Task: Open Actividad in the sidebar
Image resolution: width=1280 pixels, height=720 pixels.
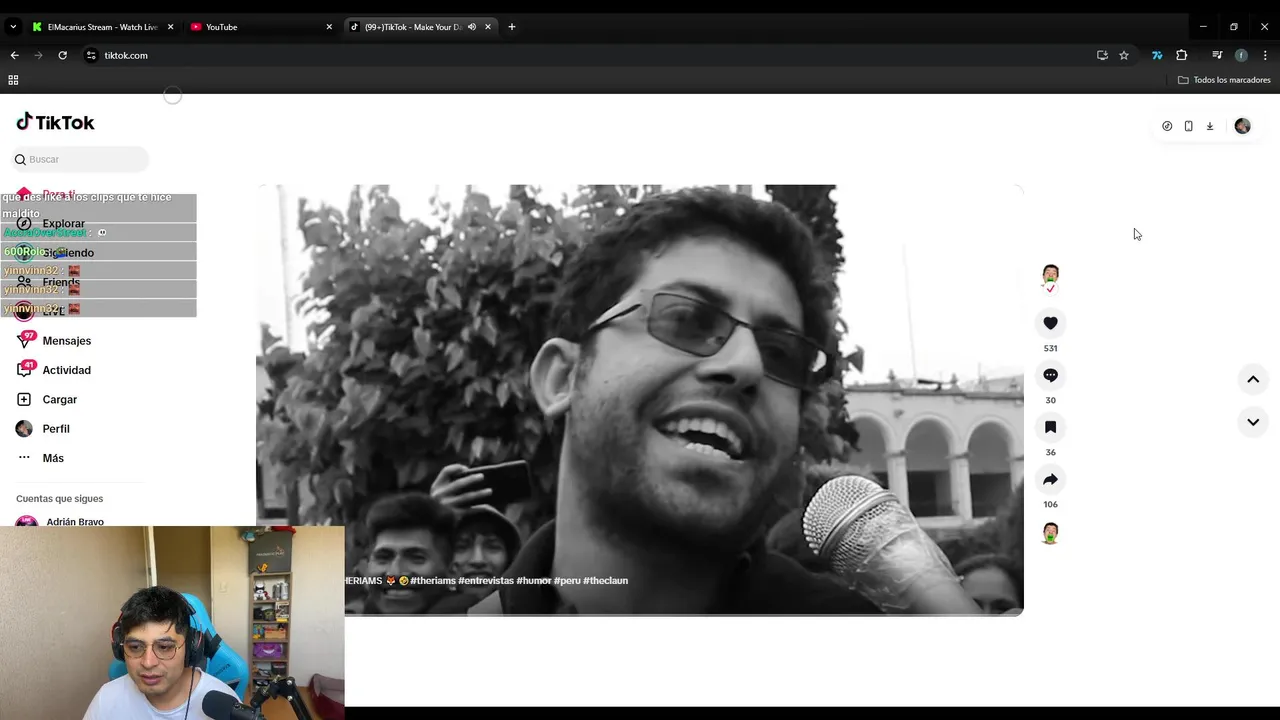Action: coord(66,370)
